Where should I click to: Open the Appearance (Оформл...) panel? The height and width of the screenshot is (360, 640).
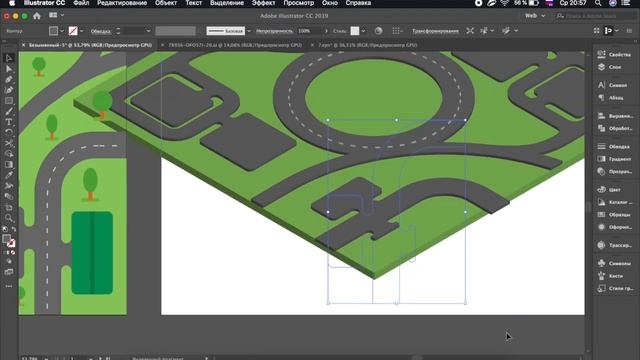click(x=614, y=227)
